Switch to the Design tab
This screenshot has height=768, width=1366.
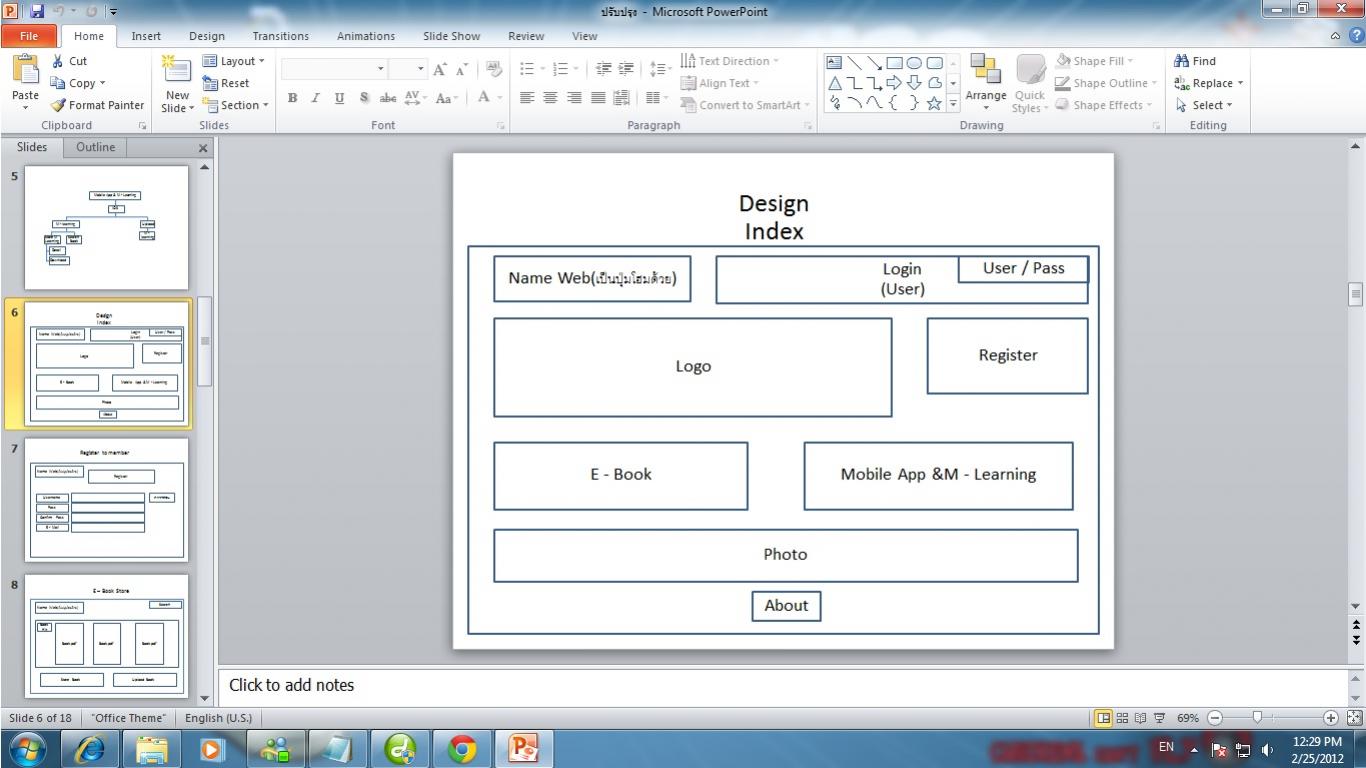point(207,36)
